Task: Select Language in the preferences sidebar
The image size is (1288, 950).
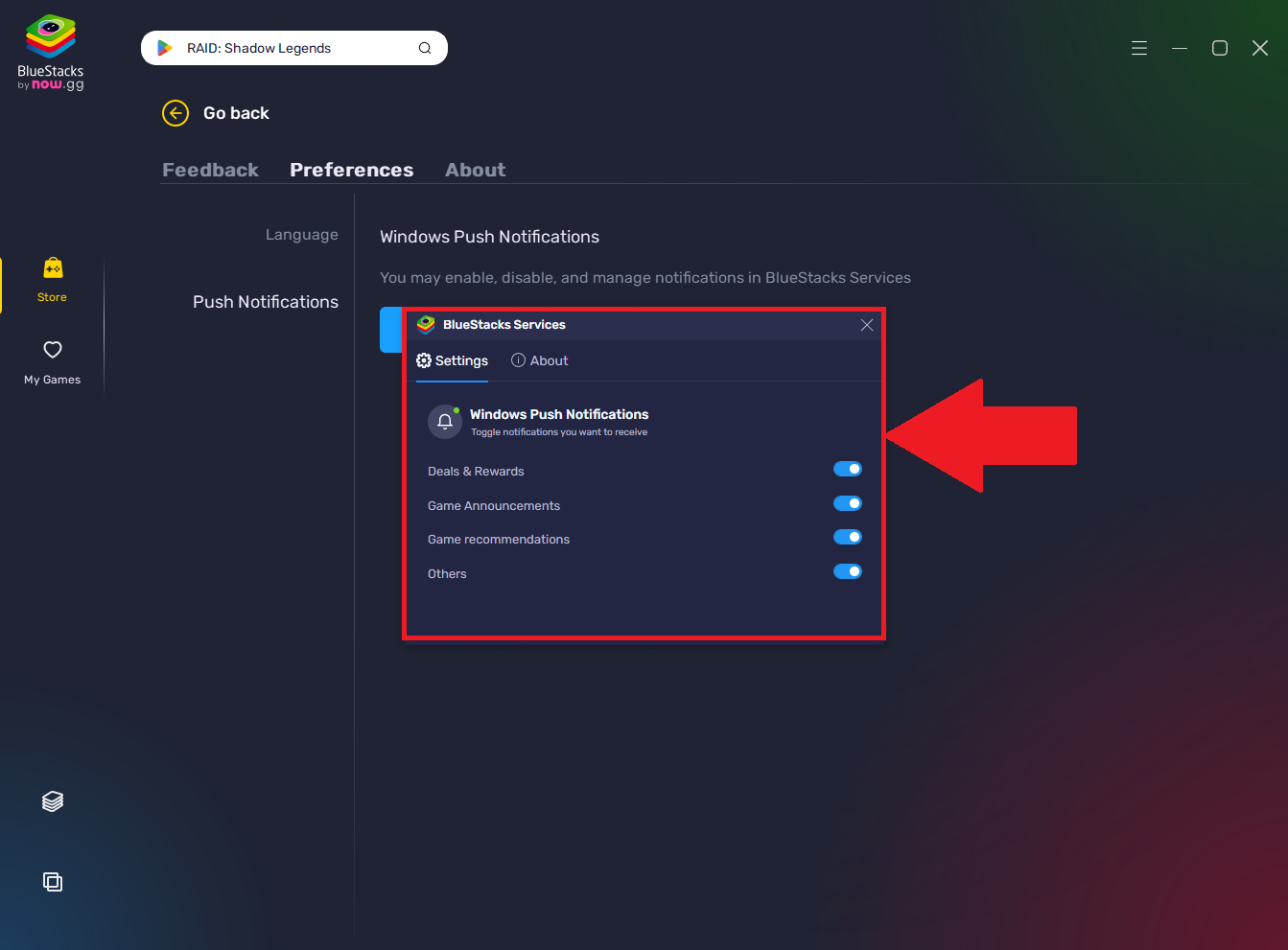Action: click(301, 234)
